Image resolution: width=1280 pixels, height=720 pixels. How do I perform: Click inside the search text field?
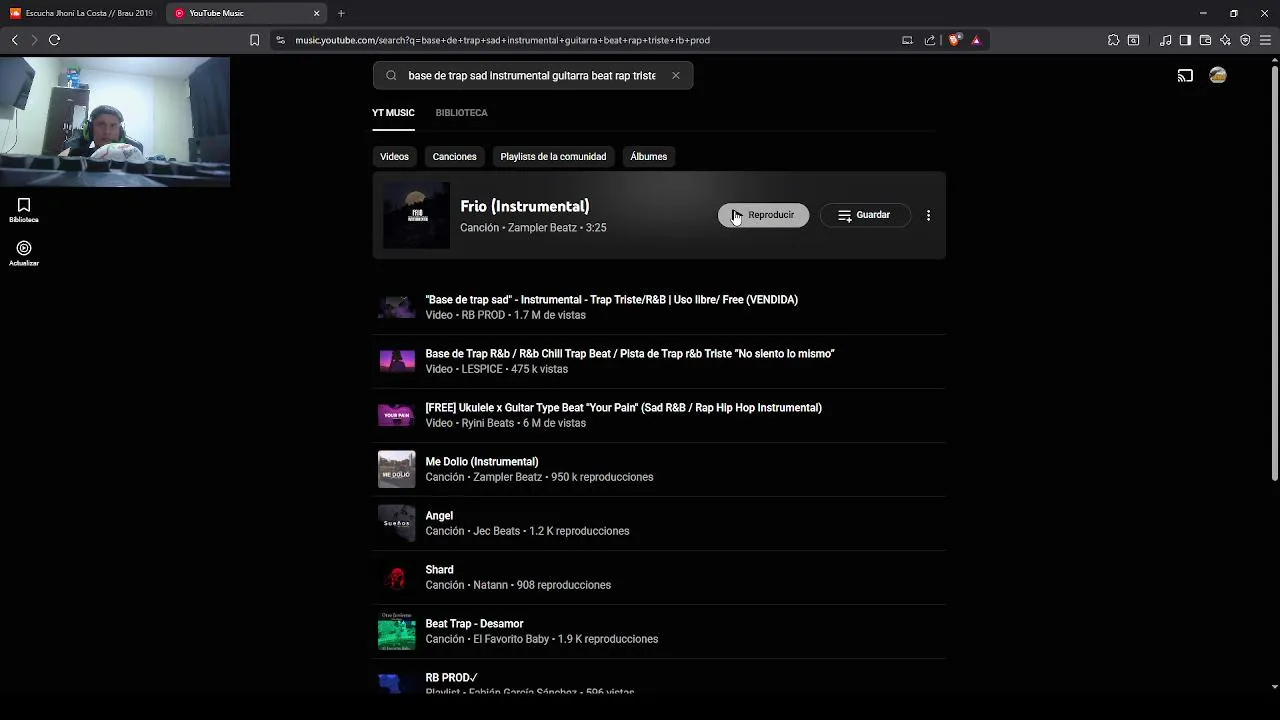[532, 76]
